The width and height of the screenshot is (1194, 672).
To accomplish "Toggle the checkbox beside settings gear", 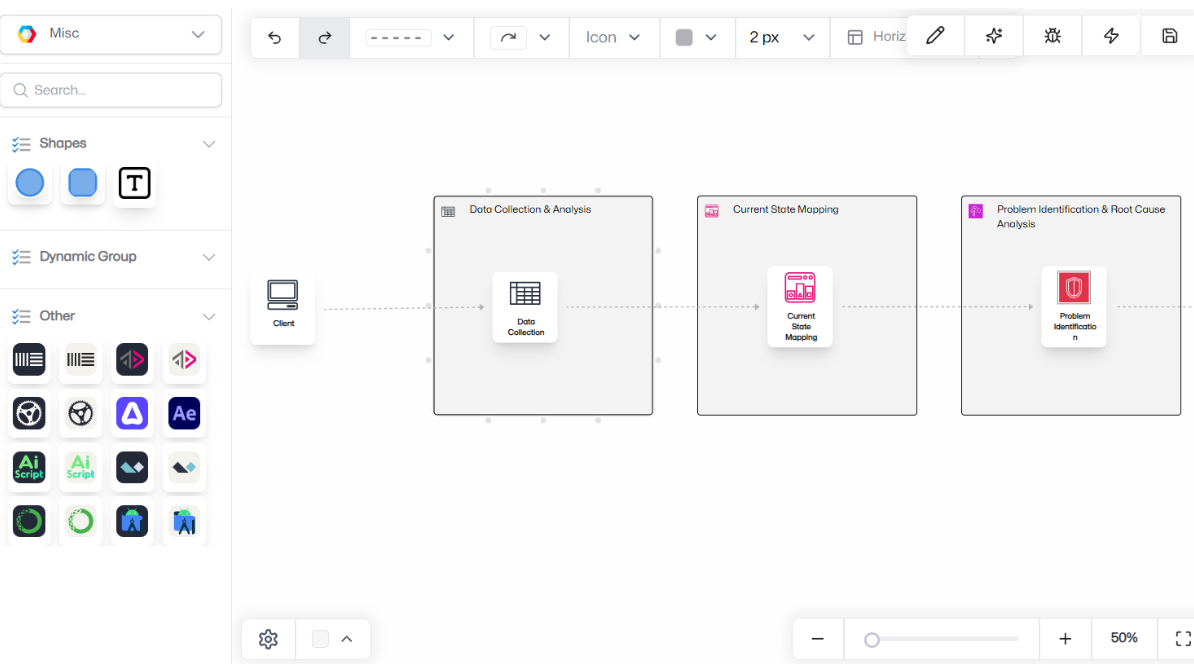I will [320, 639].
